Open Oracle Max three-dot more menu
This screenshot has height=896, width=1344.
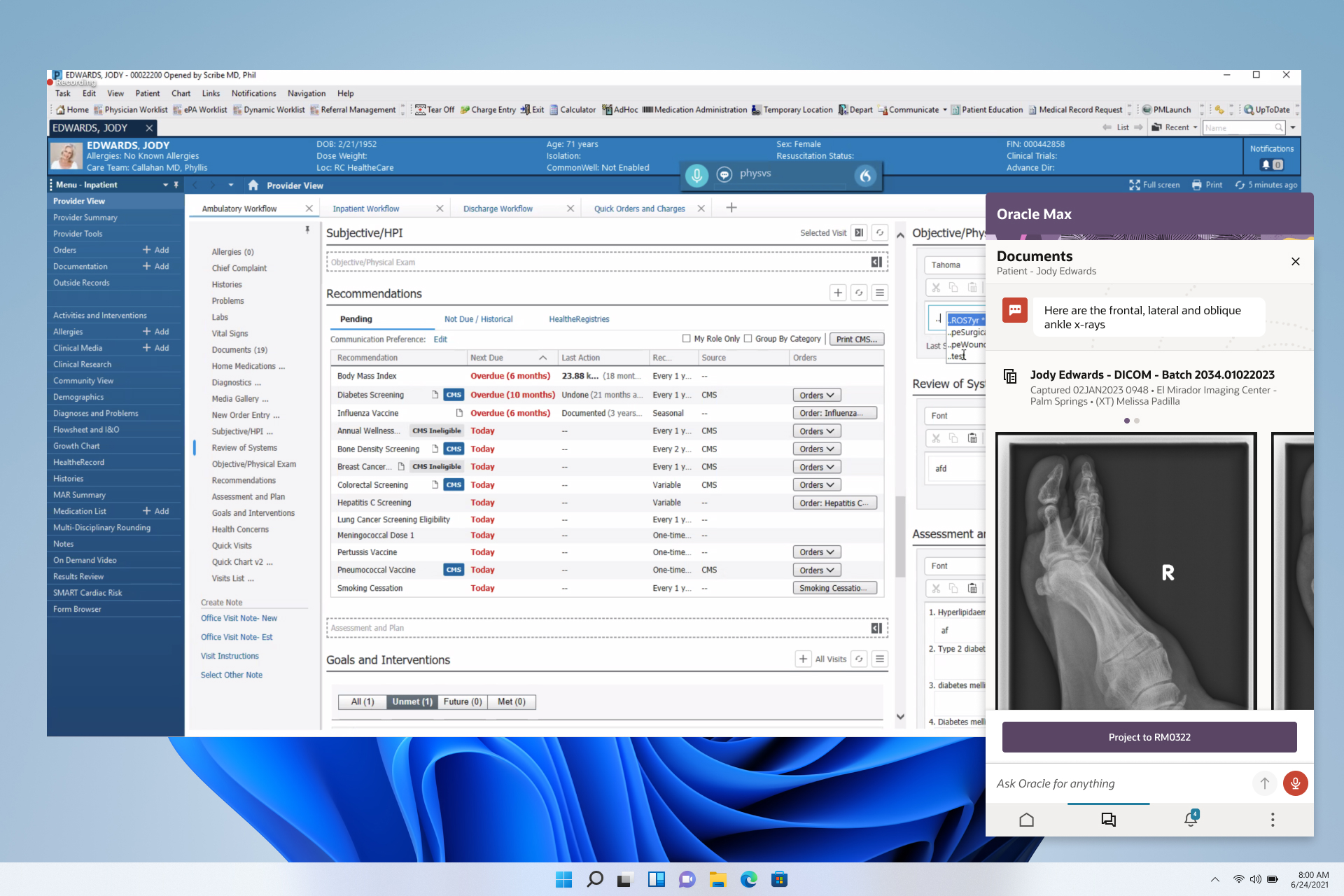pos(1273,820)
